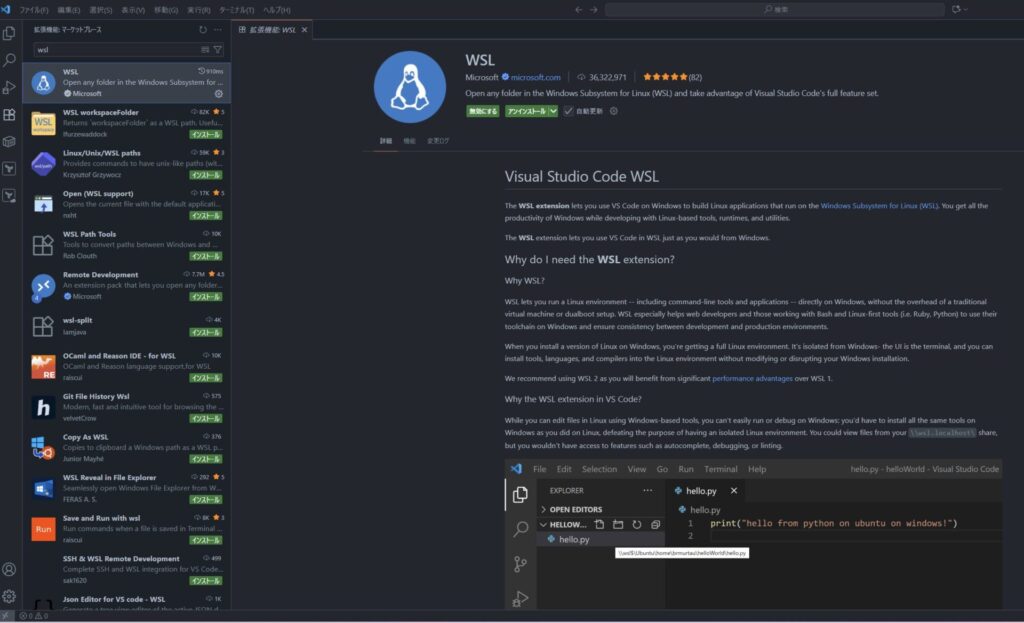Open the microsoft.com publisher link

(535, 77)
